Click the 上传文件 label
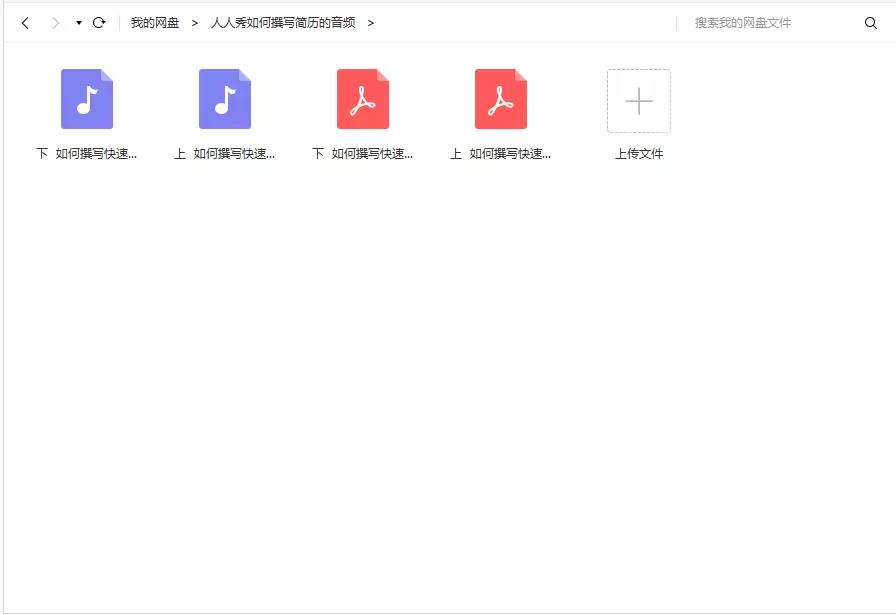The image size is (896, 615). (639, 154)
